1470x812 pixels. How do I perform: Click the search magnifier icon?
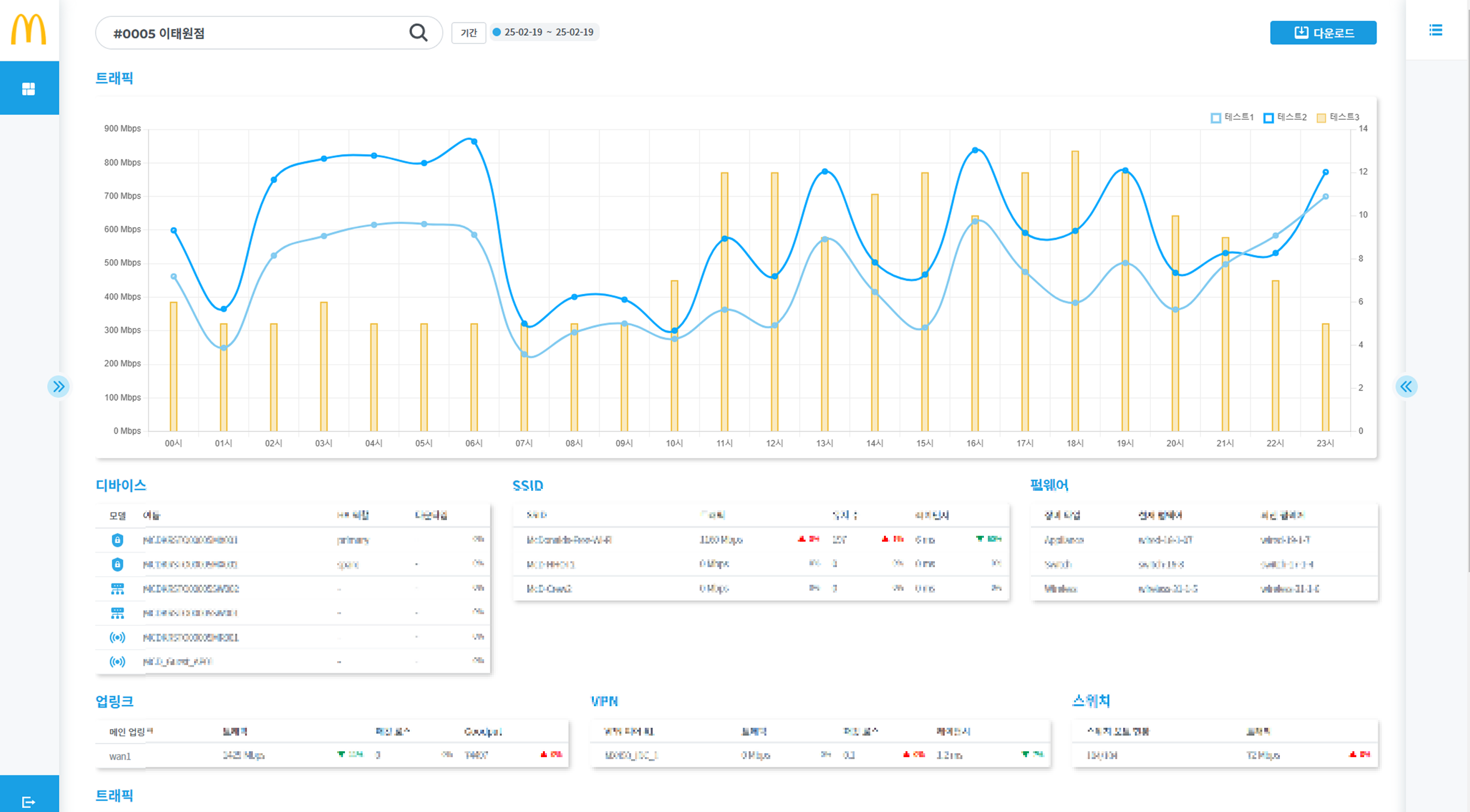click(418, 32)
